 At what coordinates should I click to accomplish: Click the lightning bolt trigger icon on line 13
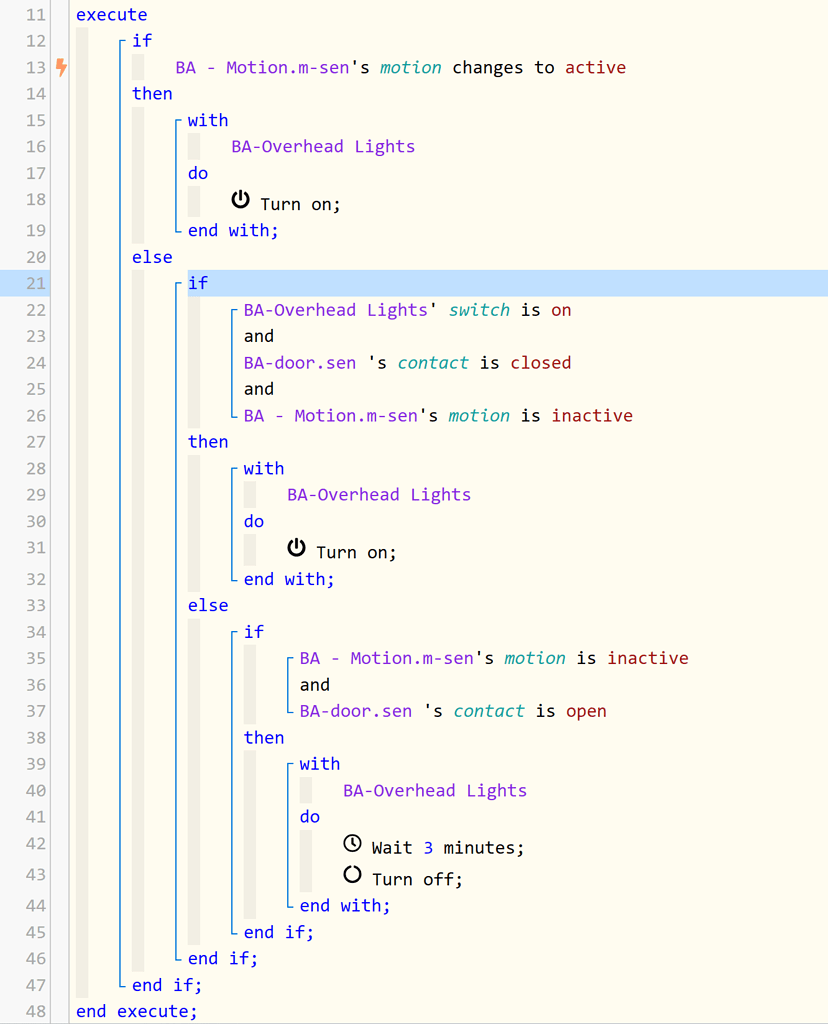(61, 67)
